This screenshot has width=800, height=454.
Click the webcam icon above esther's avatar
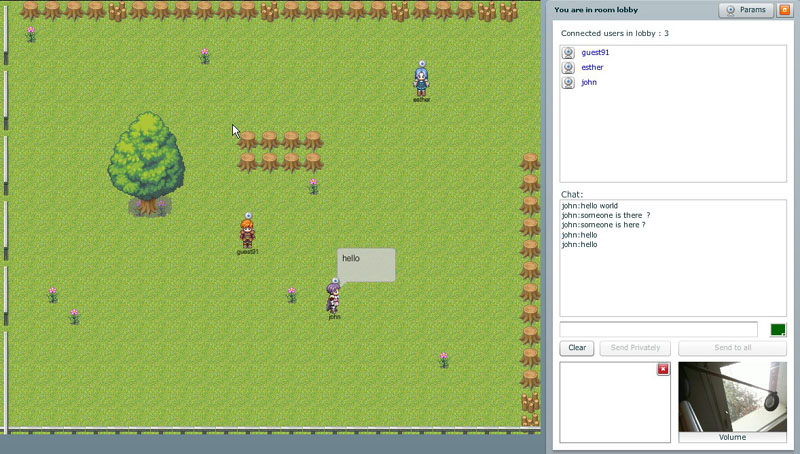tap(422, 64)
